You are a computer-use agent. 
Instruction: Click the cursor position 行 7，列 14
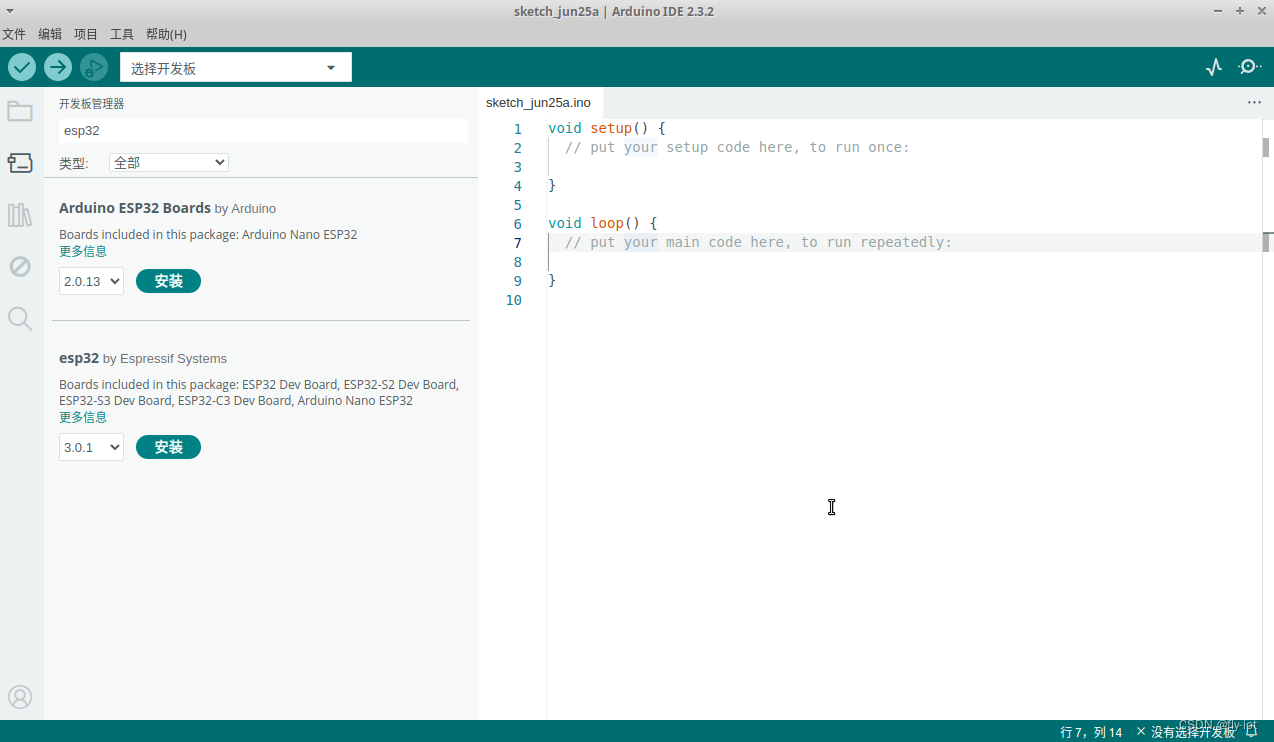pyautogui.click(x=1091, y=732)
